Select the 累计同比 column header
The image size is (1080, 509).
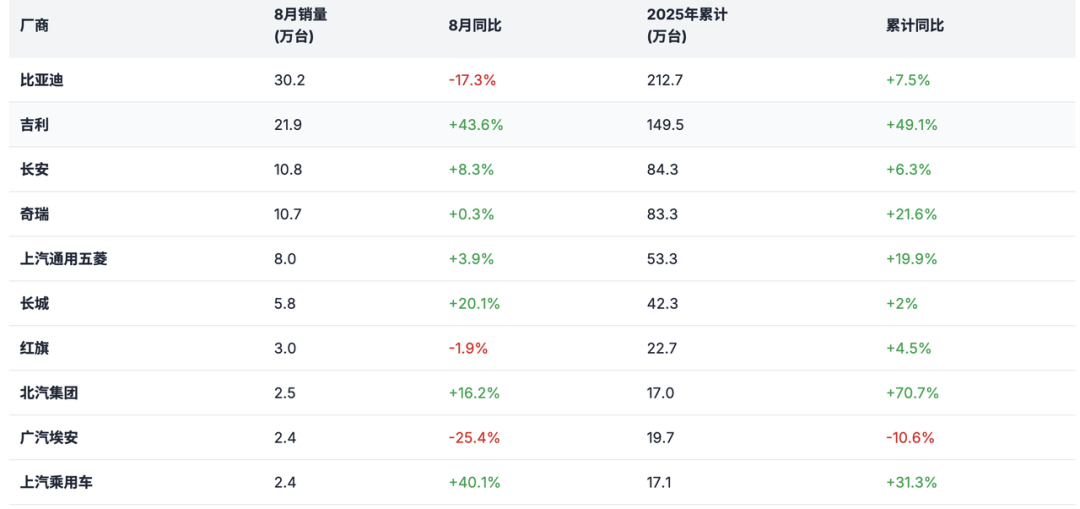(x=914, y=25)
